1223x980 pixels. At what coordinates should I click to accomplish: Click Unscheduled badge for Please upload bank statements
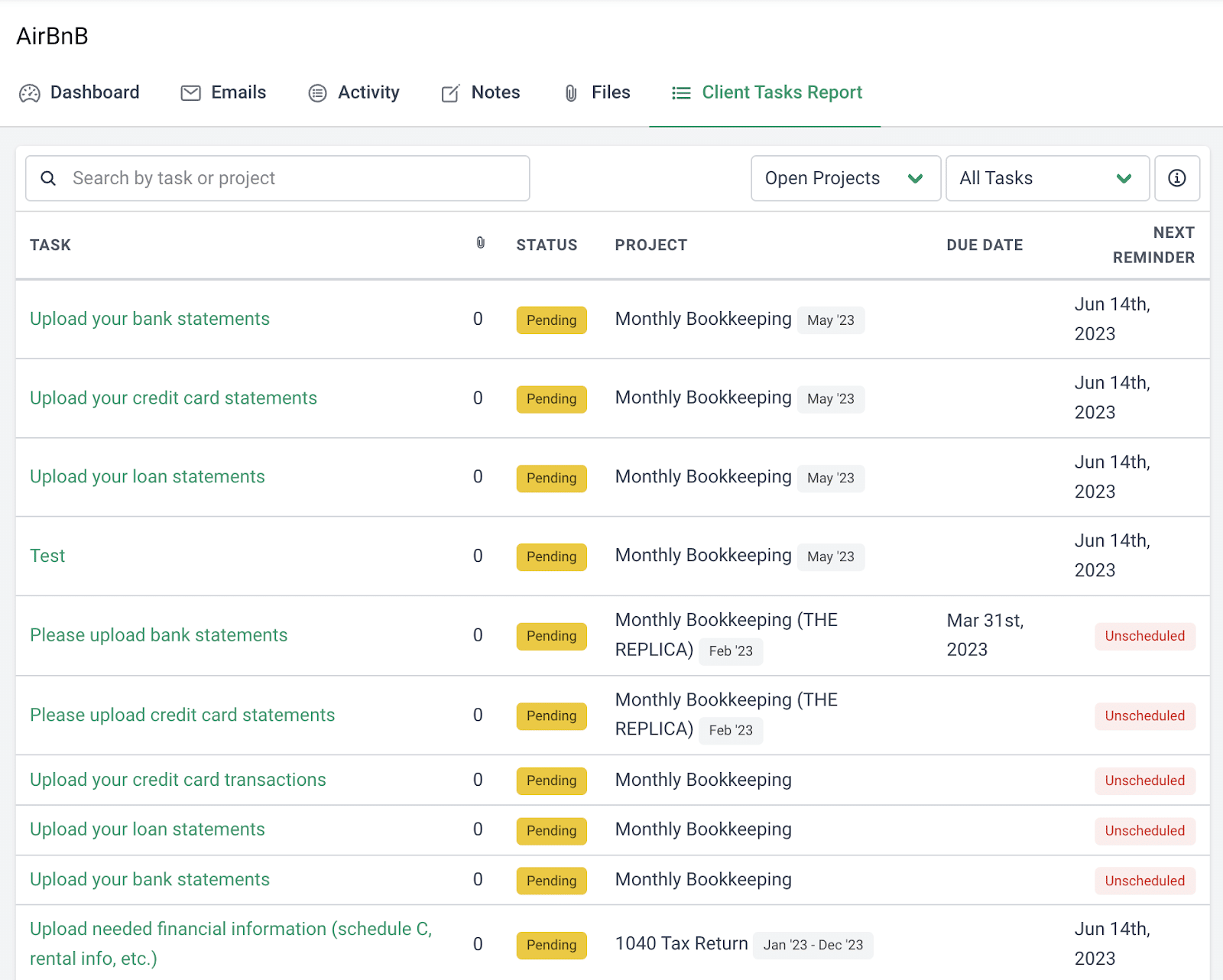(1145, 636)
